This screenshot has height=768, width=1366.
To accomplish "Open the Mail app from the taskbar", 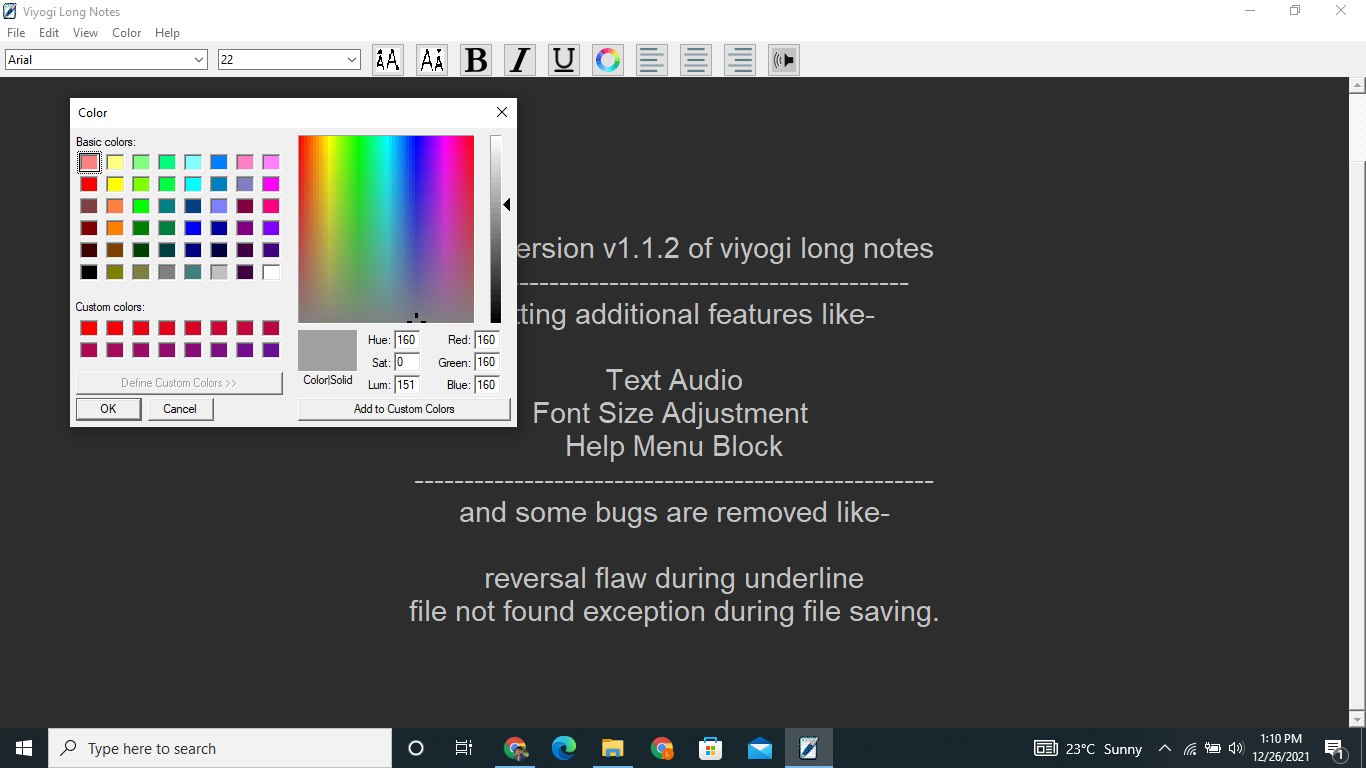I will [x=760, y=748].
